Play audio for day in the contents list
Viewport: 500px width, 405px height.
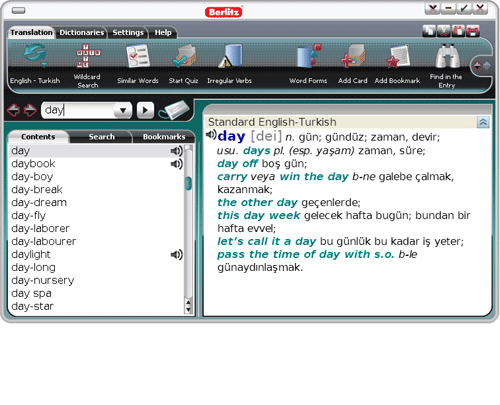coord(176,151)
